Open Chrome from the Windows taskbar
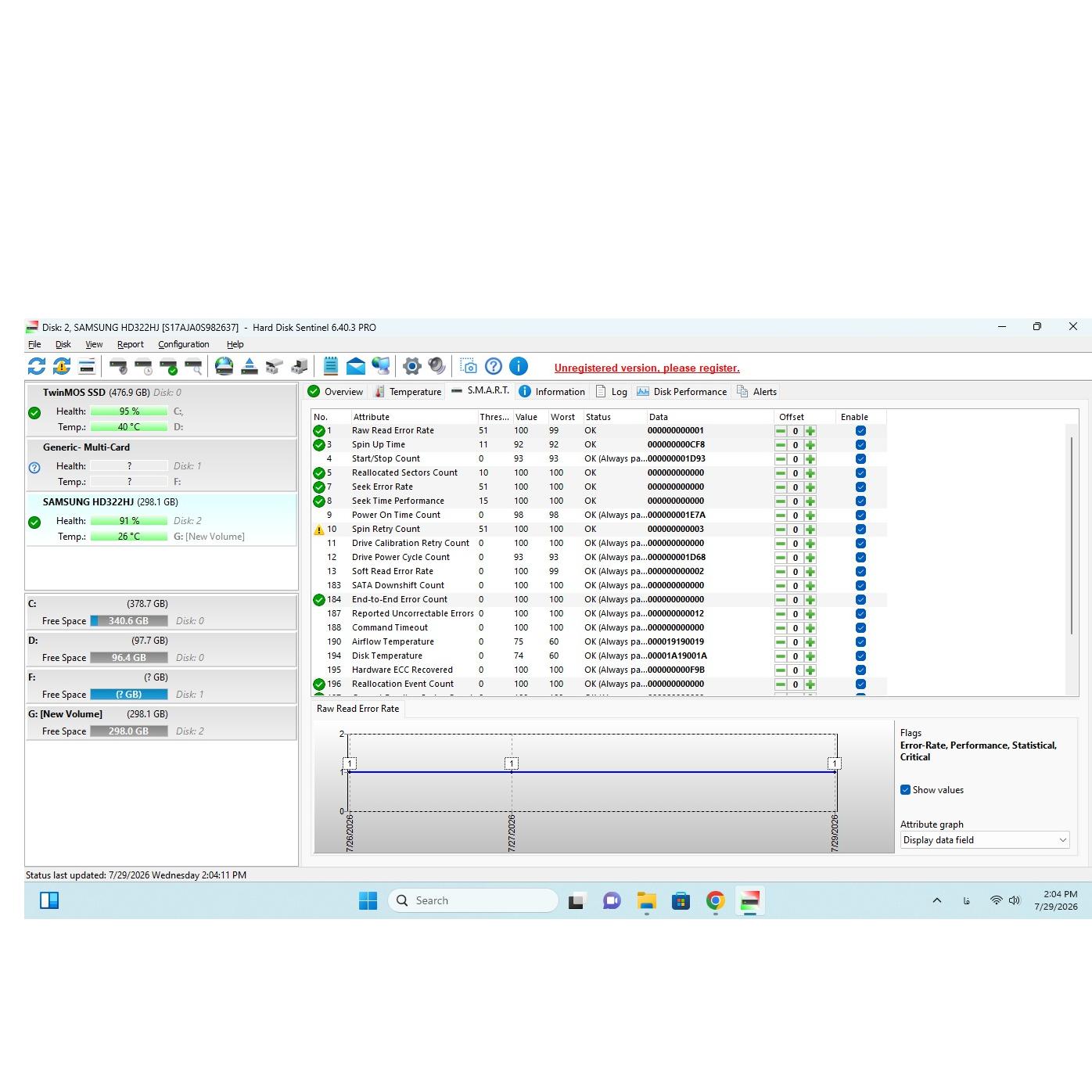The height and width of the screenshot is (1092, 1092). click(x=715, y=901)
